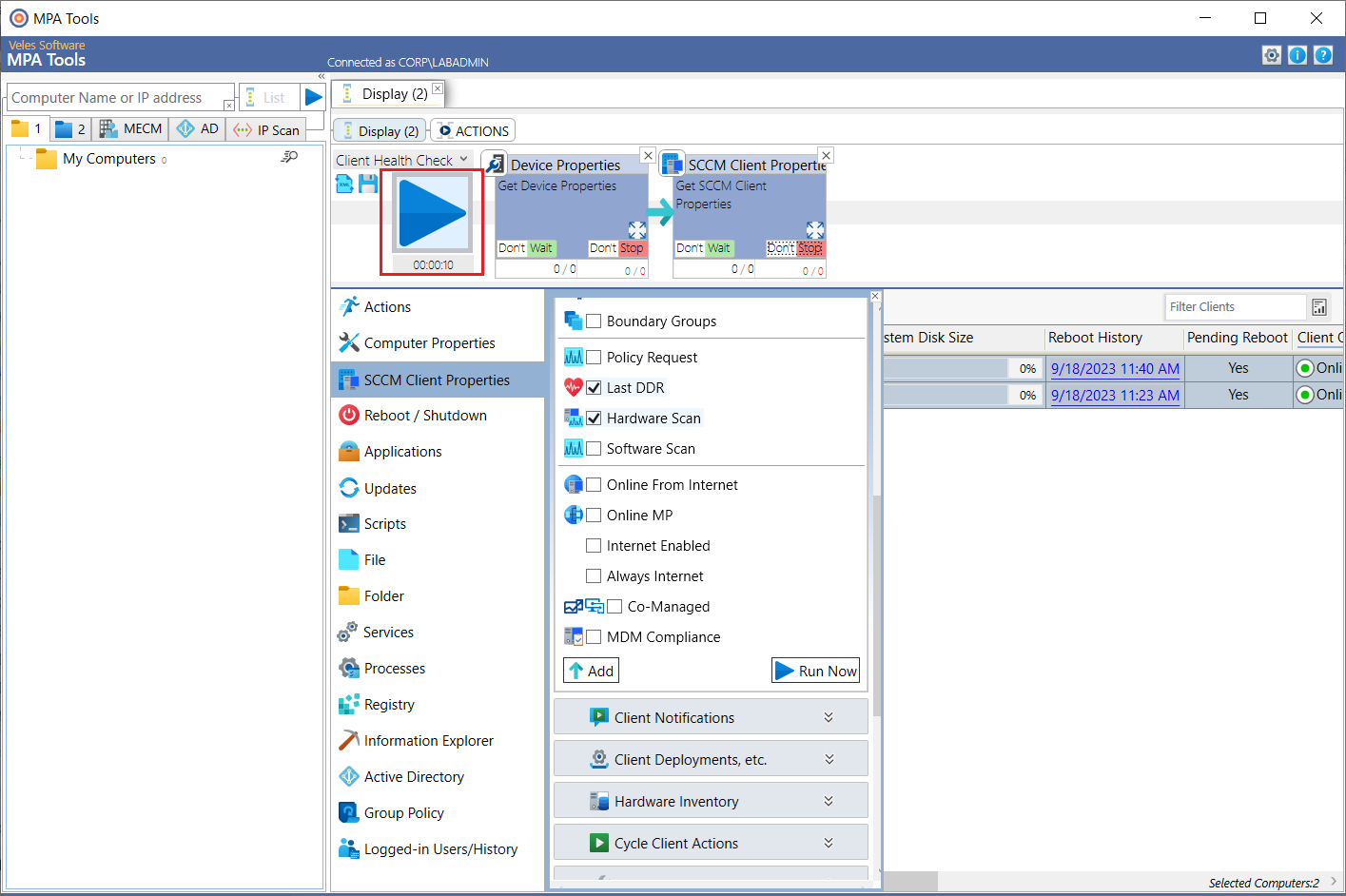This screenshot has height=896, width=1346.
Task: Click calculator icon beside Filter Clients
Action: coord(1319,306)
